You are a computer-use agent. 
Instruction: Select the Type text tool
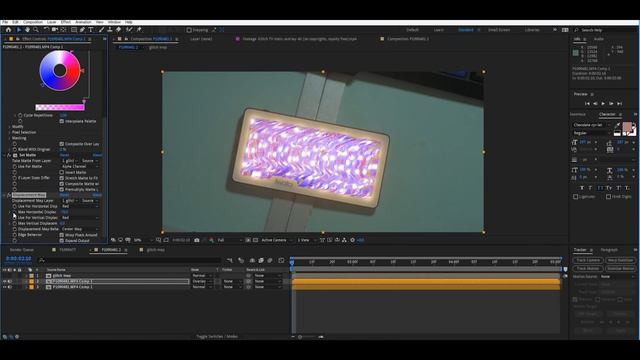(91, 30)
